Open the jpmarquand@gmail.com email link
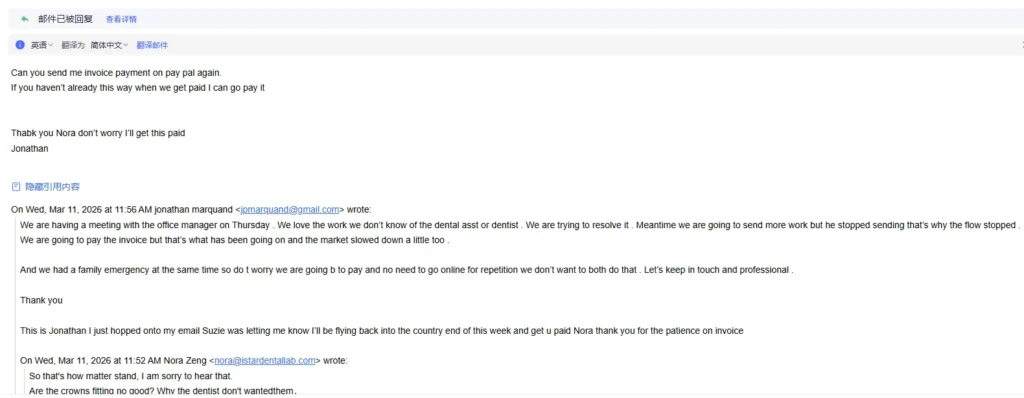 coord(290,210)
